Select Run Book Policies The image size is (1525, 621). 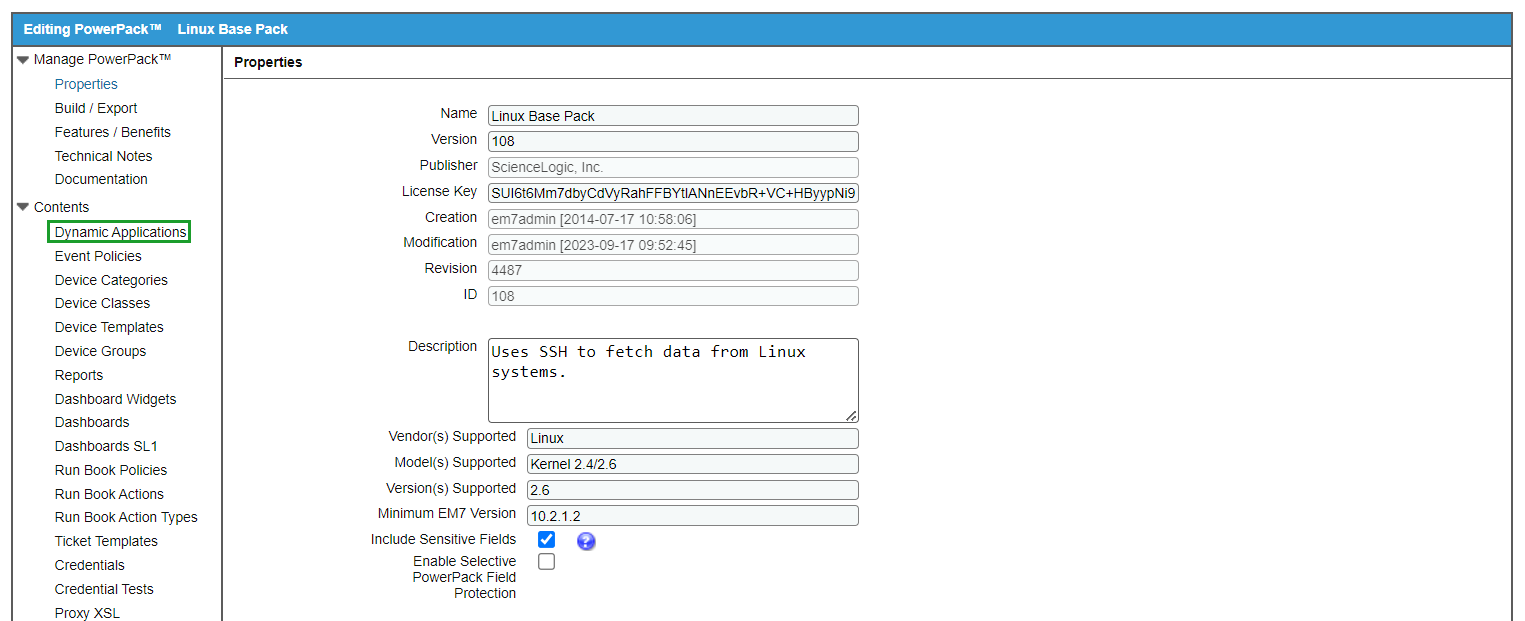(110, 470)
